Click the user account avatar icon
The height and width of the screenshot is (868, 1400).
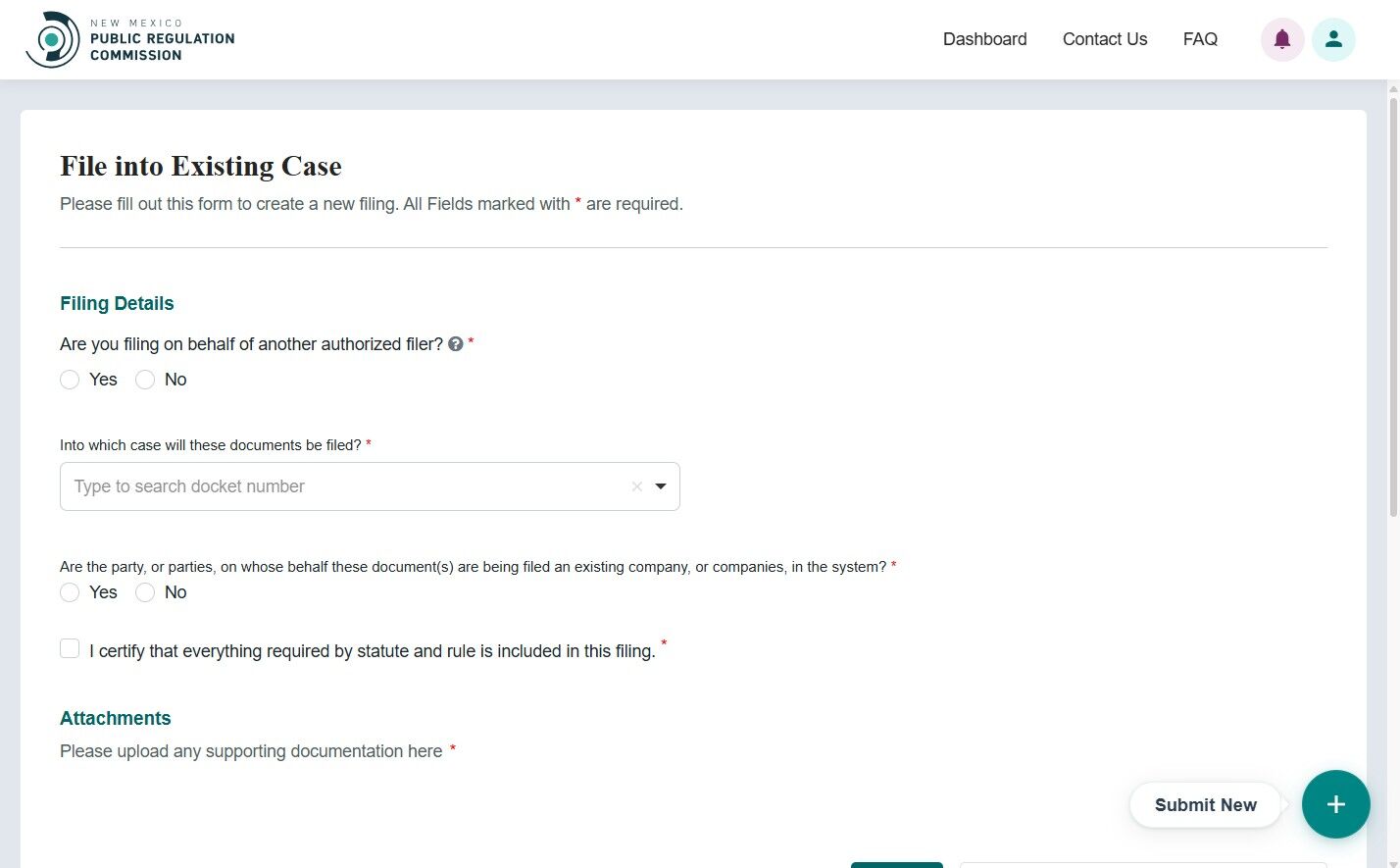pyautogui.click(x=1333, y=39)
